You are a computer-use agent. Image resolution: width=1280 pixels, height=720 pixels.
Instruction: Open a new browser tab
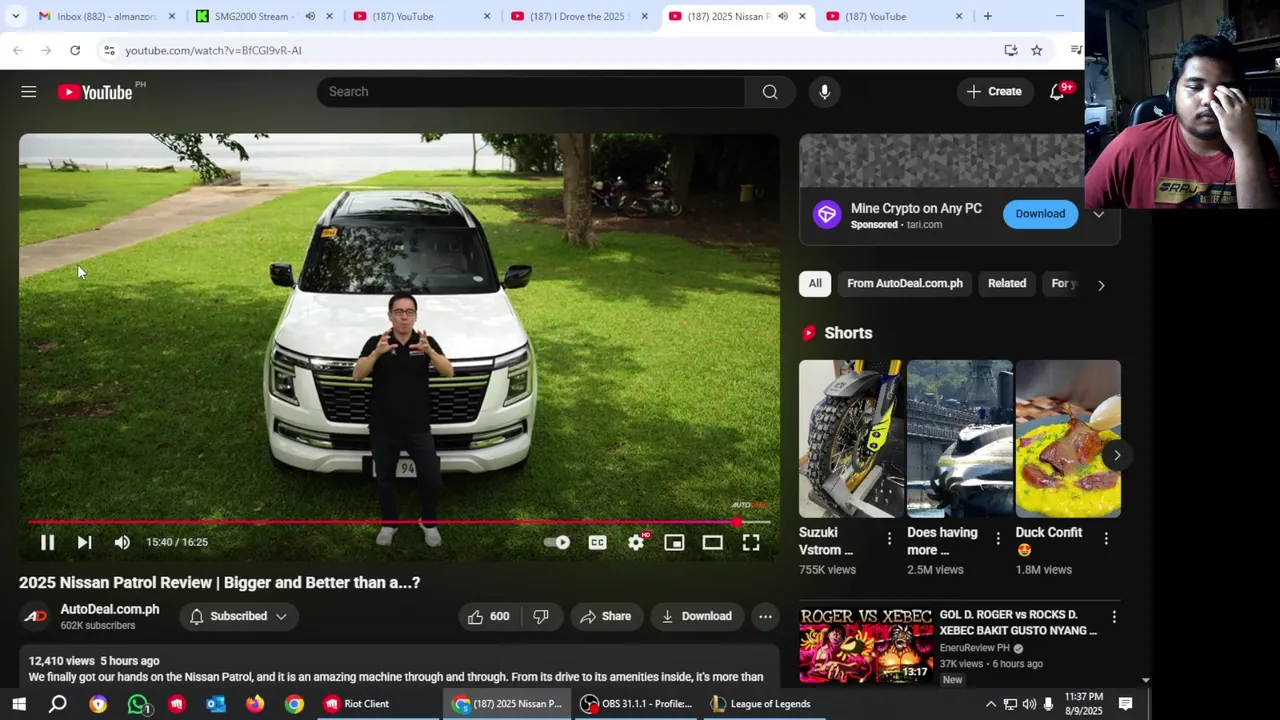coord(988,16)
